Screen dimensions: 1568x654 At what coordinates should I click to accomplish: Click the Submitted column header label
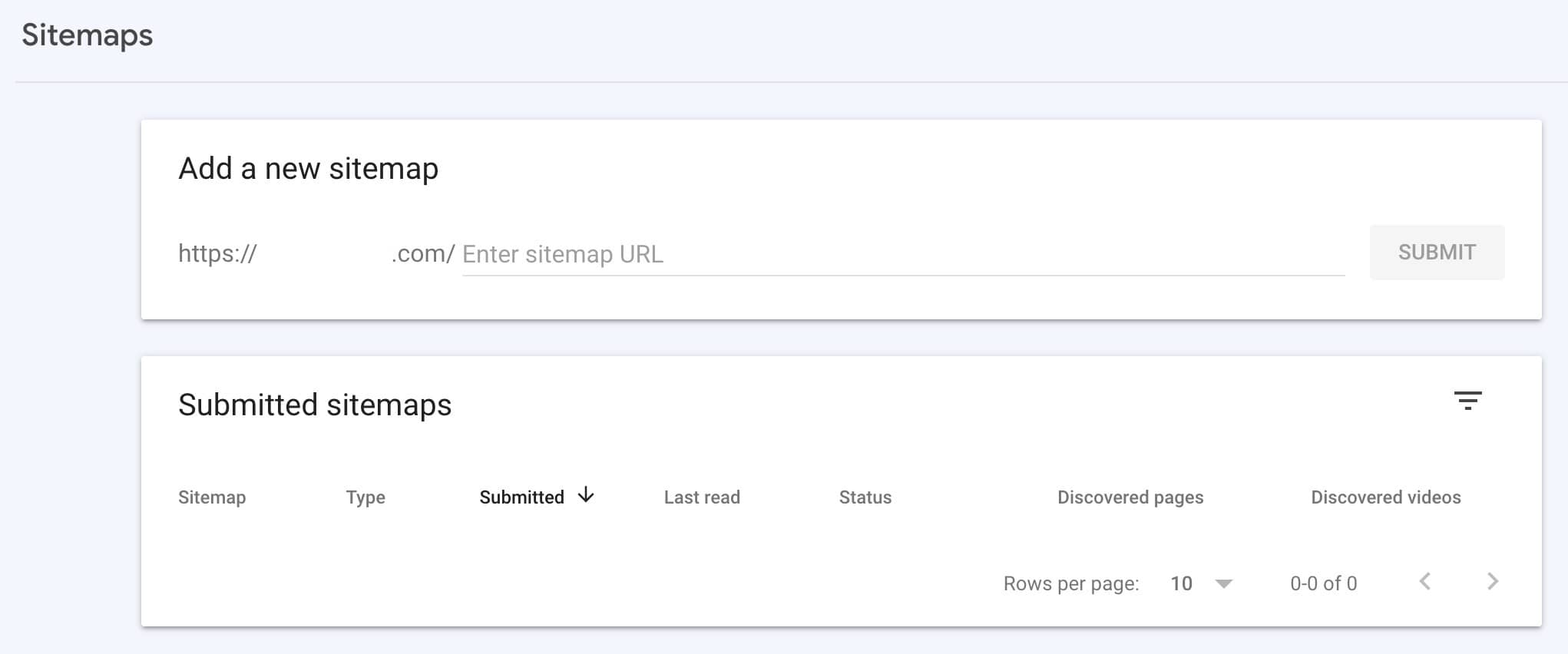pyautogui.click(x=521, y=497)
